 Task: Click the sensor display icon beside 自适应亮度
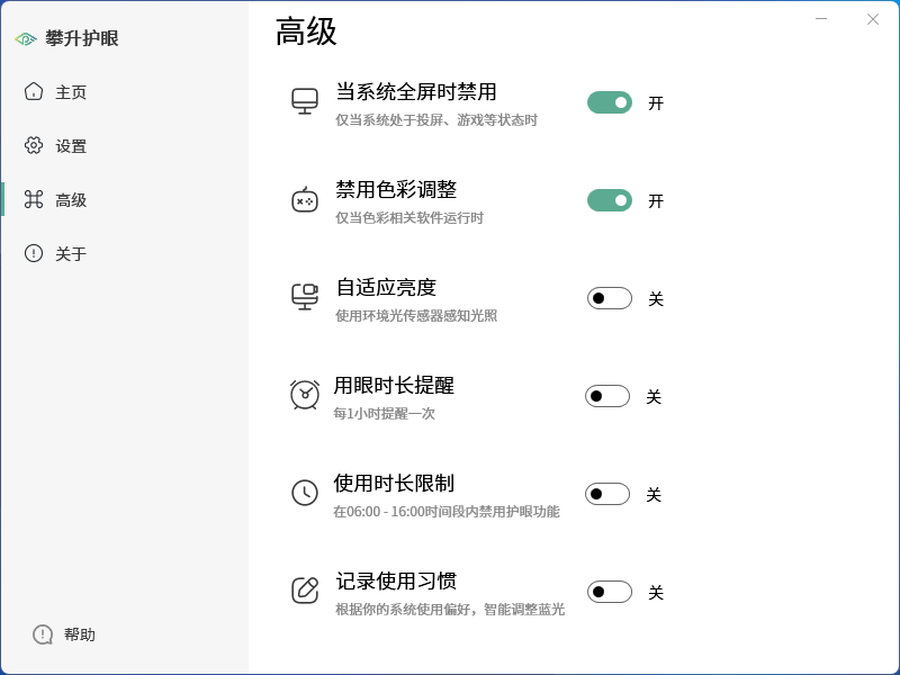(x=305, y=297)
